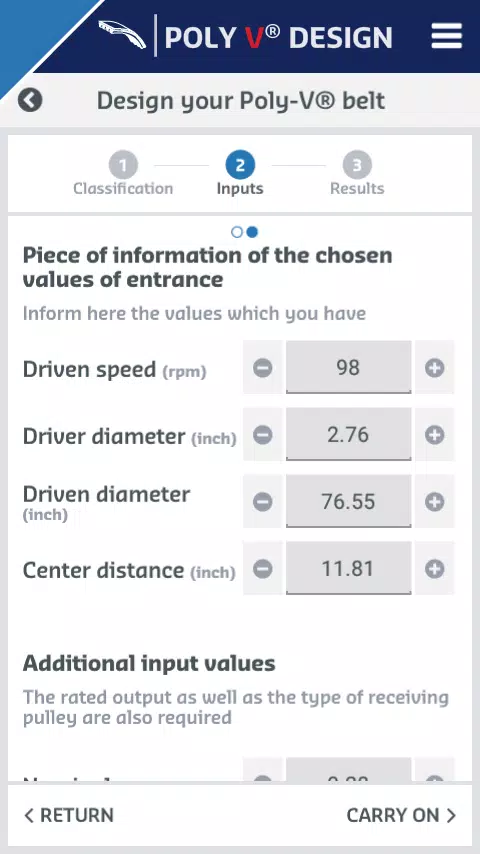The image size is (480, 854).
Task: Decrease Center distance with minus icon
Action: [x=263, y=569]
